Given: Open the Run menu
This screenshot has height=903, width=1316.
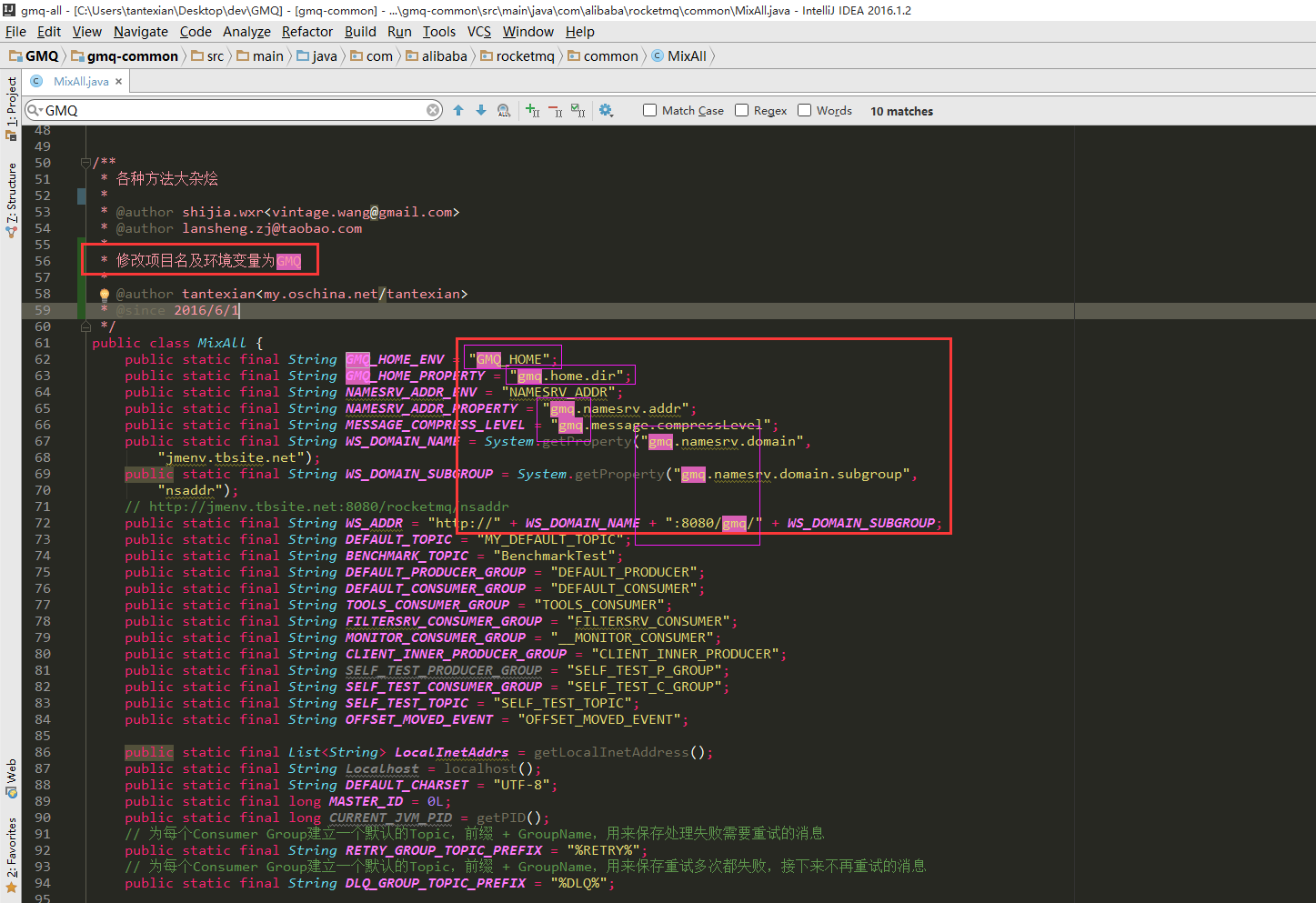Looking at the screenshot, I should [x=399, y=31].
